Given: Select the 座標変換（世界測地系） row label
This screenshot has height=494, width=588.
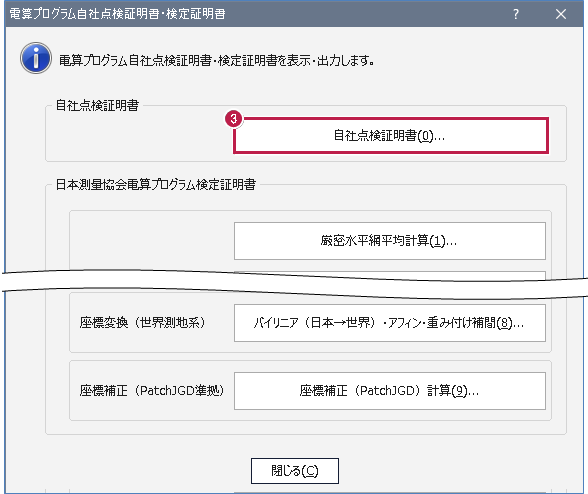Looking at the screenshot, I should click(x=142, y=323).
